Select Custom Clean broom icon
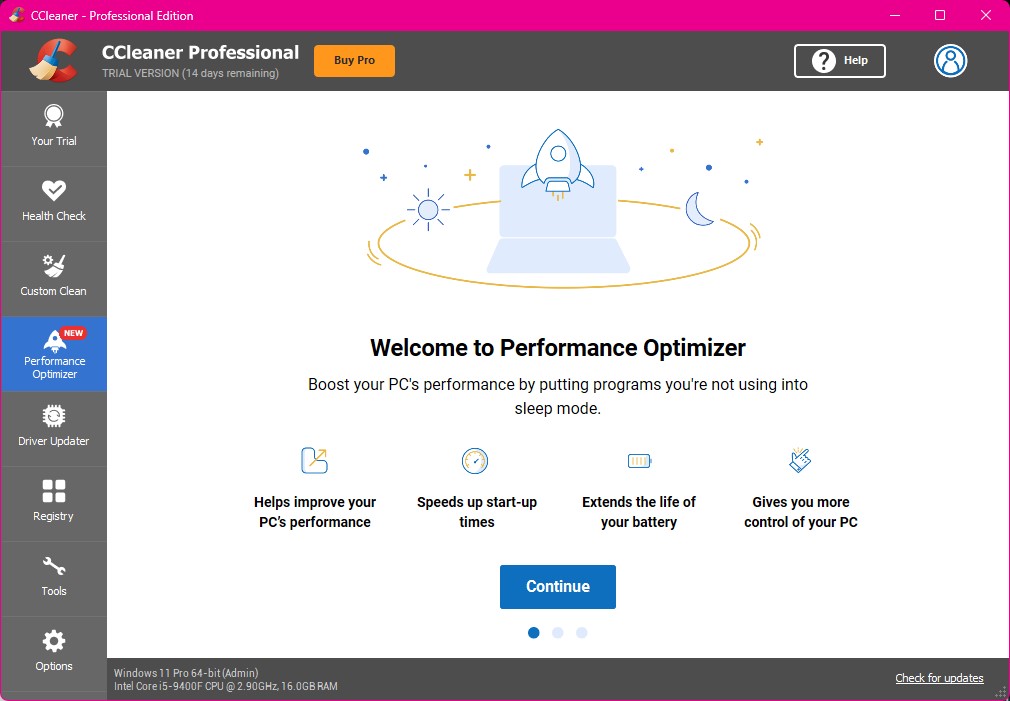This screenshot has width=1010, height=701. (53, 266)
